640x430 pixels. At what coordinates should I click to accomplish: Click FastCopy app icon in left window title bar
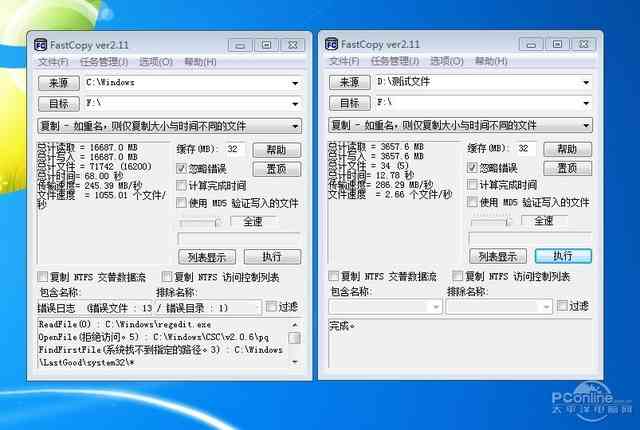click(x=40, y=45)
